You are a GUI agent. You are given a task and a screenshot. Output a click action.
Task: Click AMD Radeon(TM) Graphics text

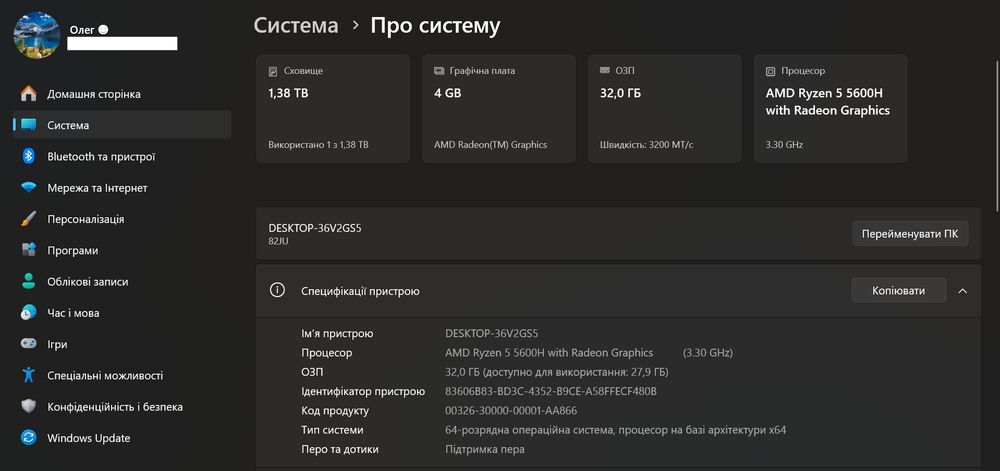click(x=490, y=145)
